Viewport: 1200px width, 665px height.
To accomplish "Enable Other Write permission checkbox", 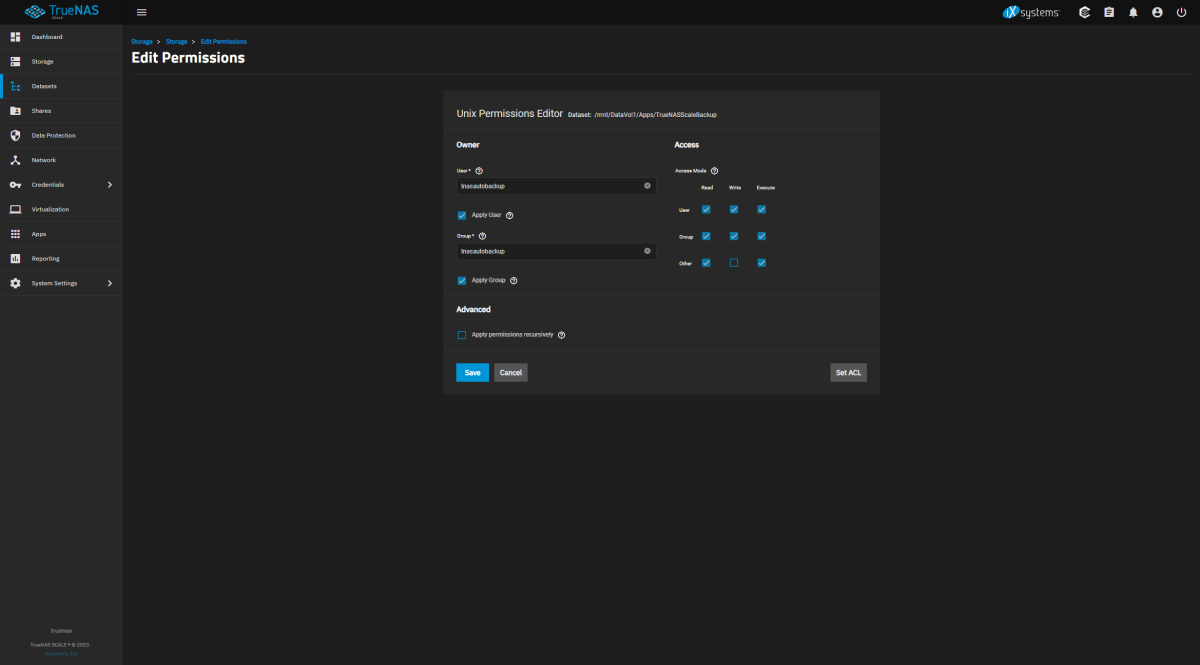I will 734,263.
